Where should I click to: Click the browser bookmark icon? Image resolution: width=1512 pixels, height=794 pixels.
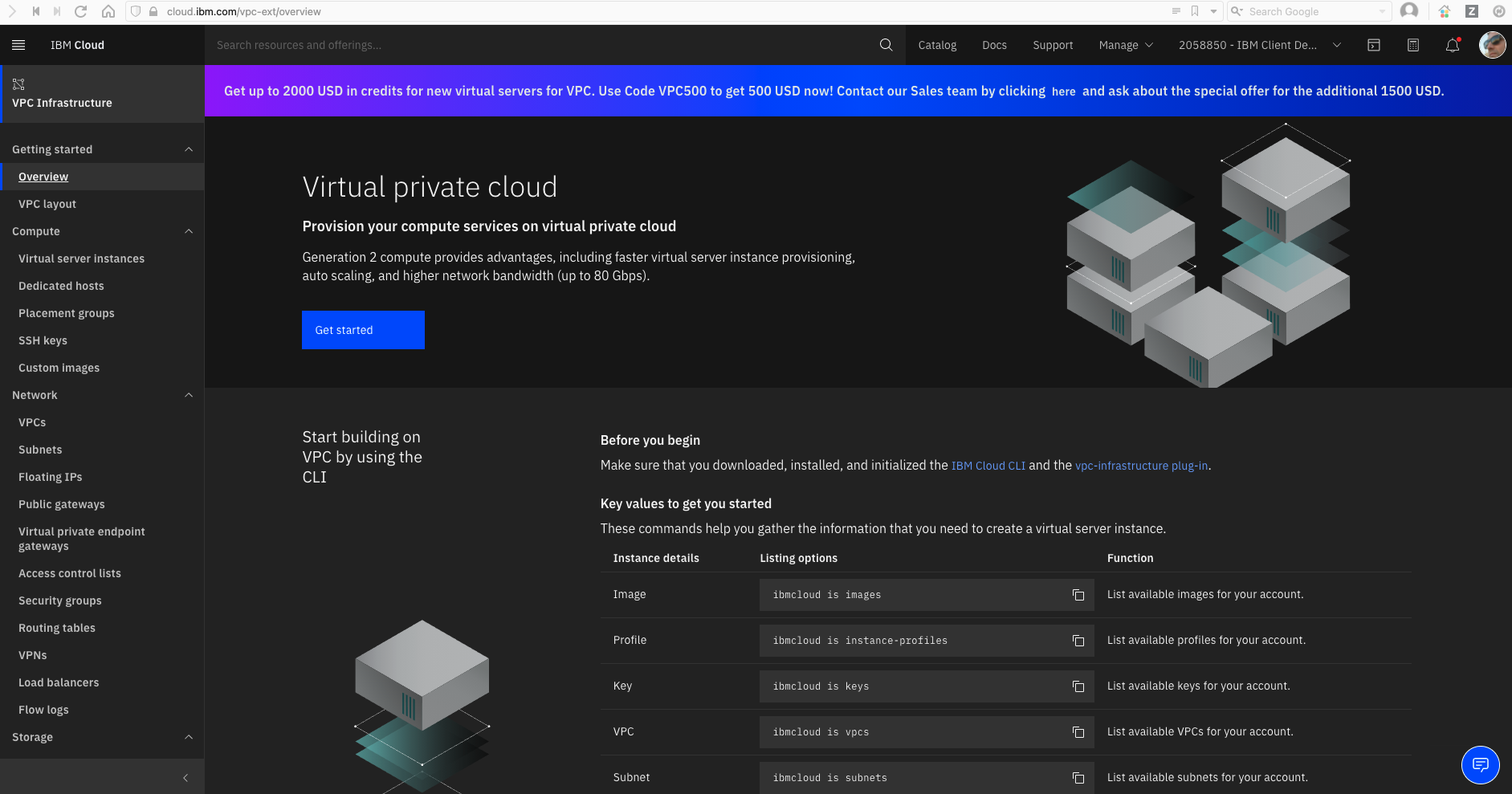pos(1195,11)
